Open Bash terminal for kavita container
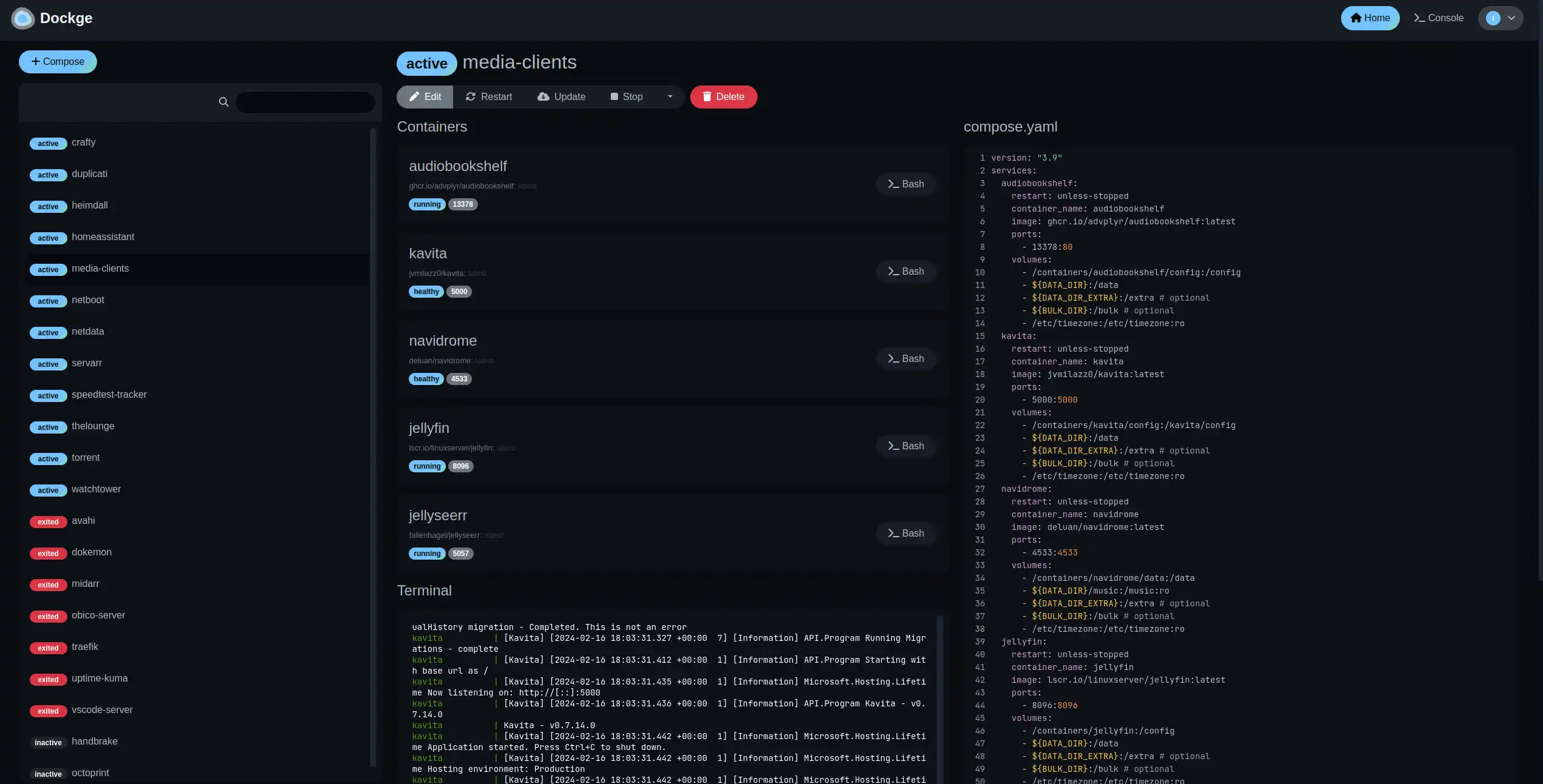Viewport: 1543px width, 784px height. pos(906,272)
